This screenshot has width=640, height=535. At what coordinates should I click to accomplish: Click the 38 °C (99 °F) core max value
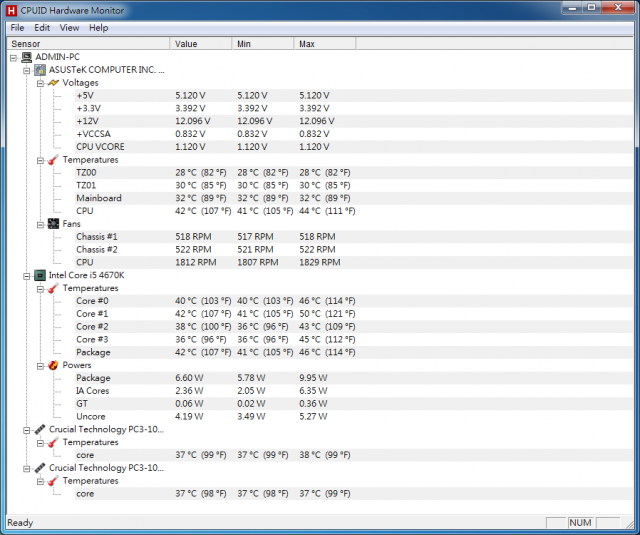point(325,455)
